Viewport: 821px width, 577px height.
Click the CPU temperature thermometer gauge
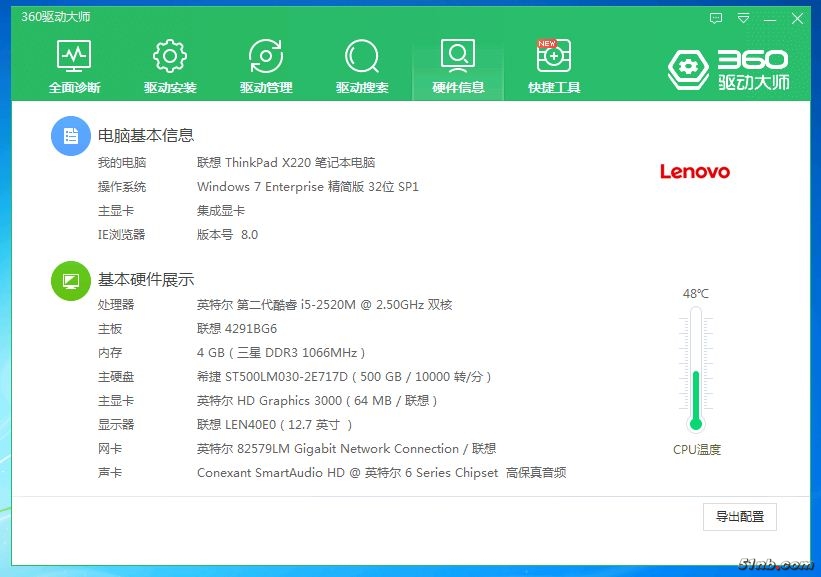(696, 368)
